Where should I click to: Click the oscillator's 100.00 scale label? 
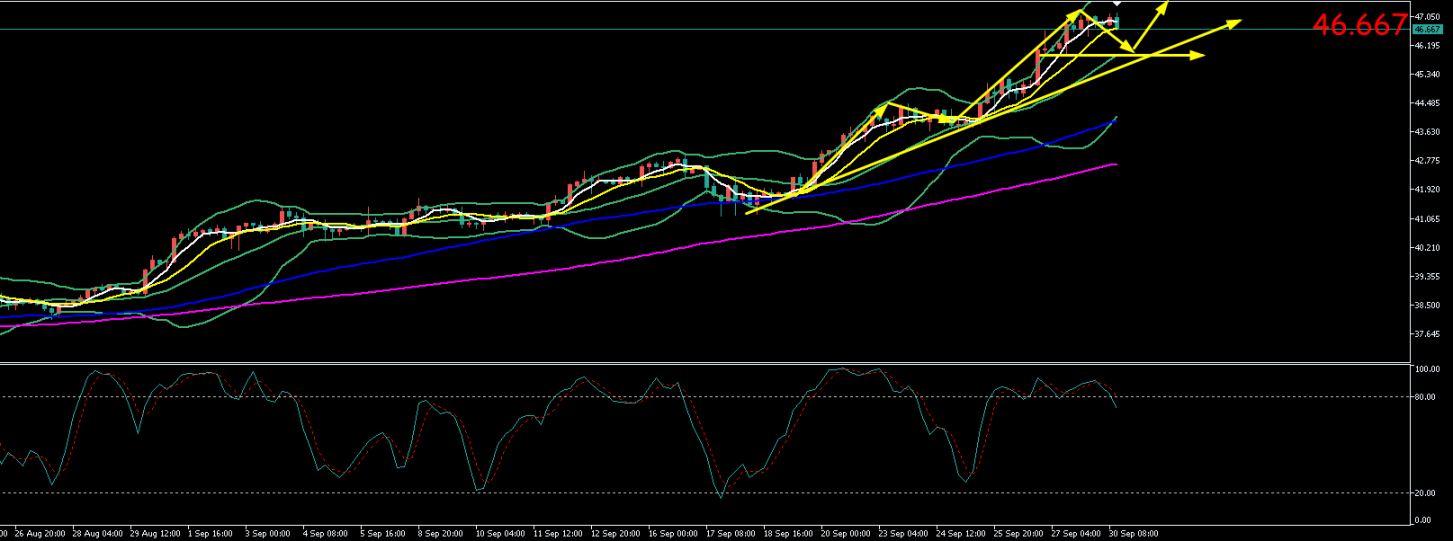tap(1427, 369)
